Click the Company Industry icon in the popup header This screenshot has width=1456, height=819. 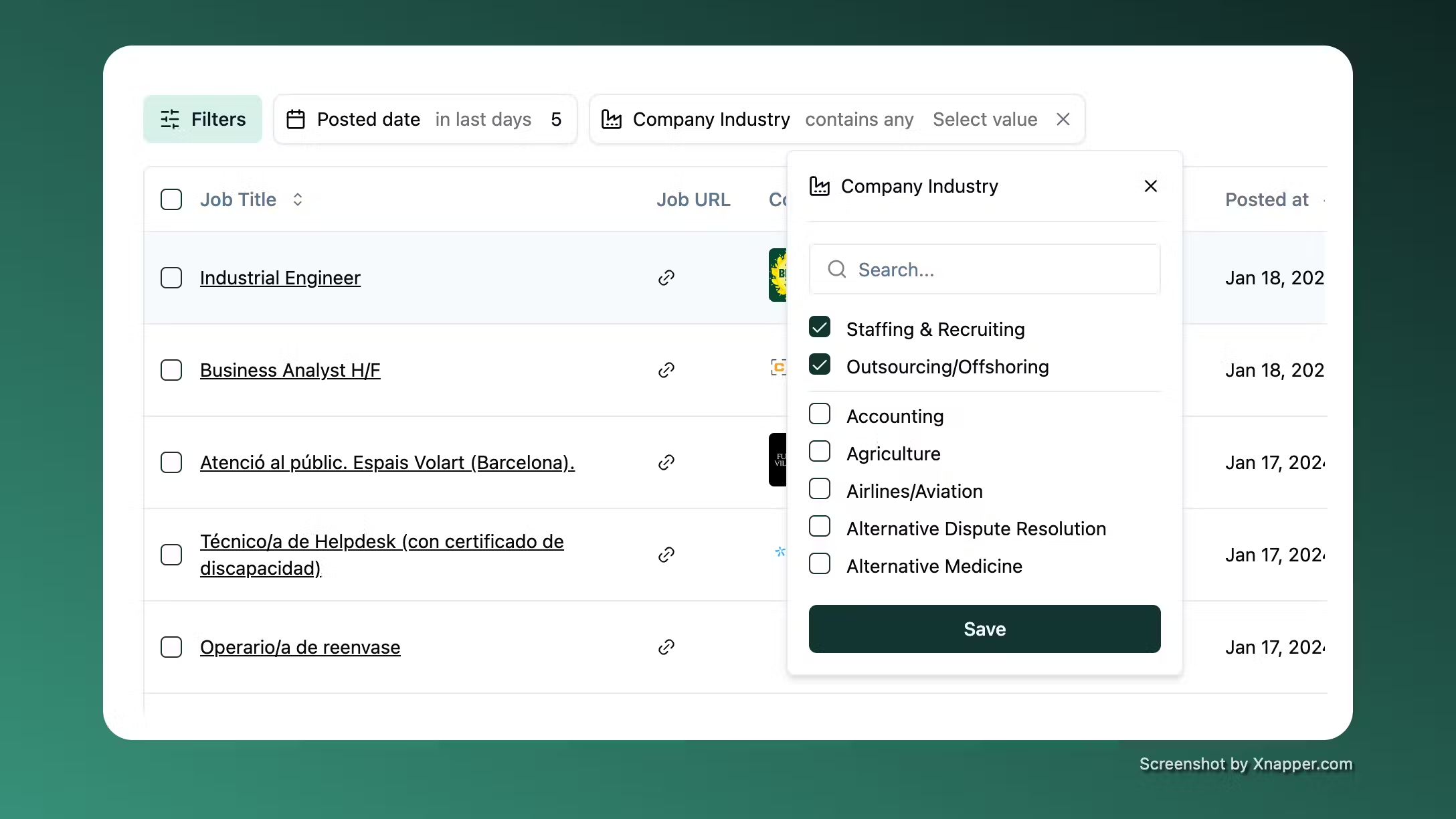coord(819,186)
